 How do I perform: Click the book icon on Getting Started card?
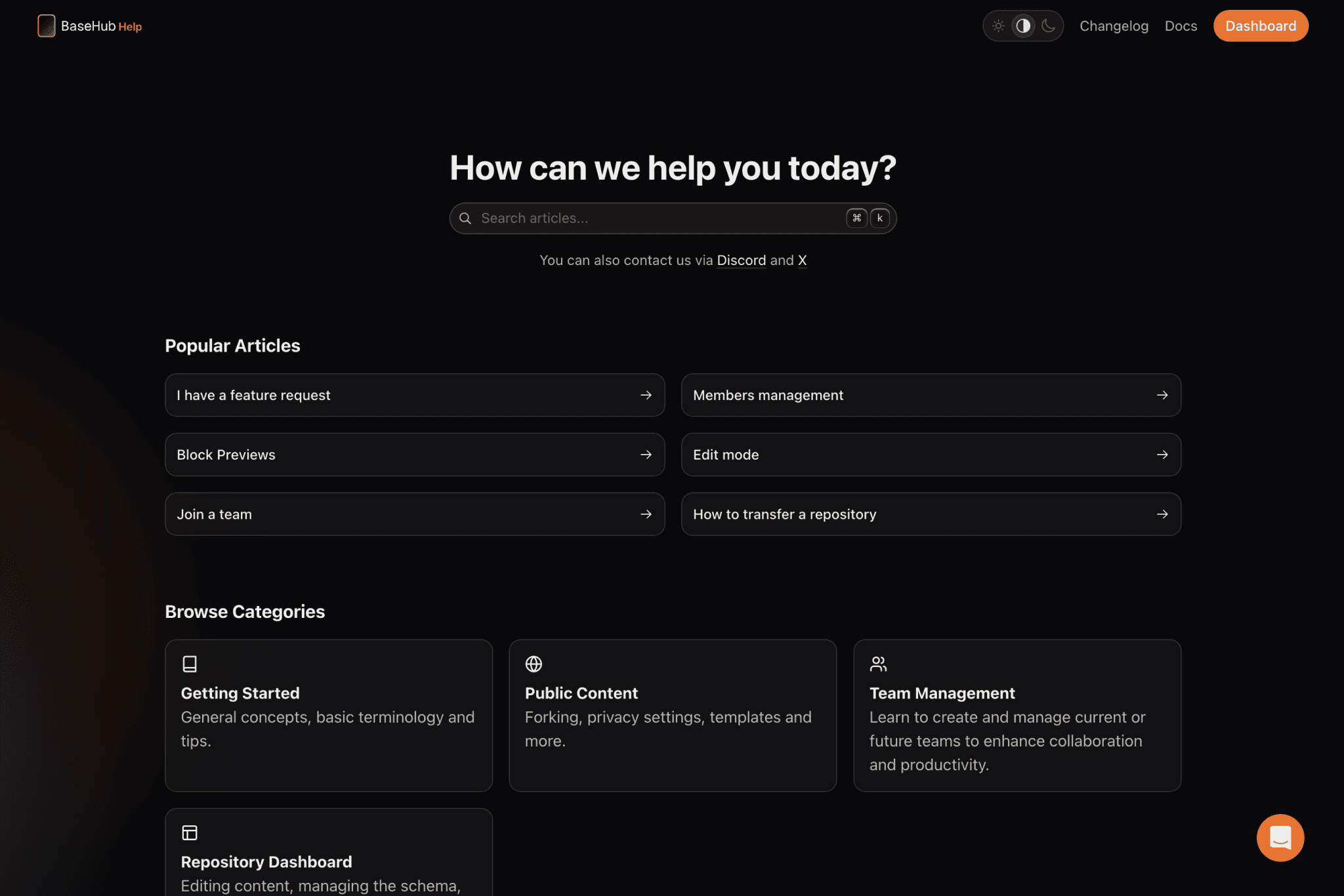pos(190,664)
